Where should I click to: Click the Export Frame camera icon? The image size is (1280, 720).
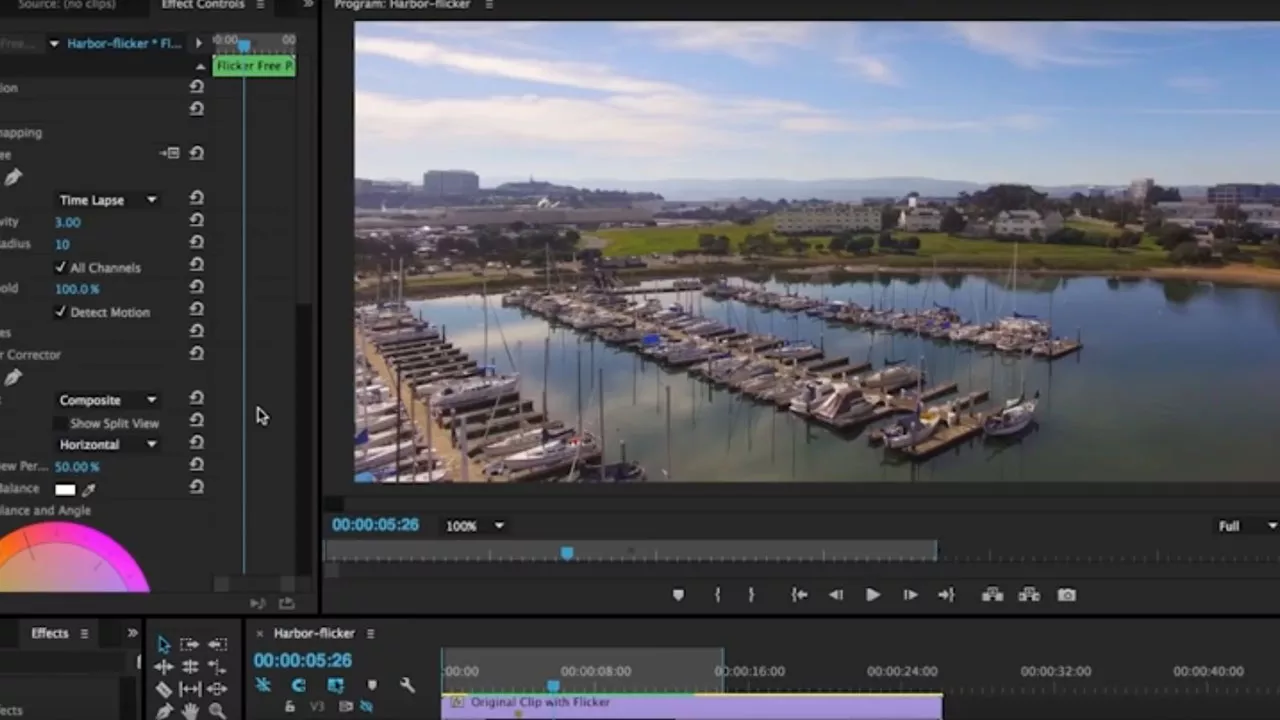coord(1066,595)
